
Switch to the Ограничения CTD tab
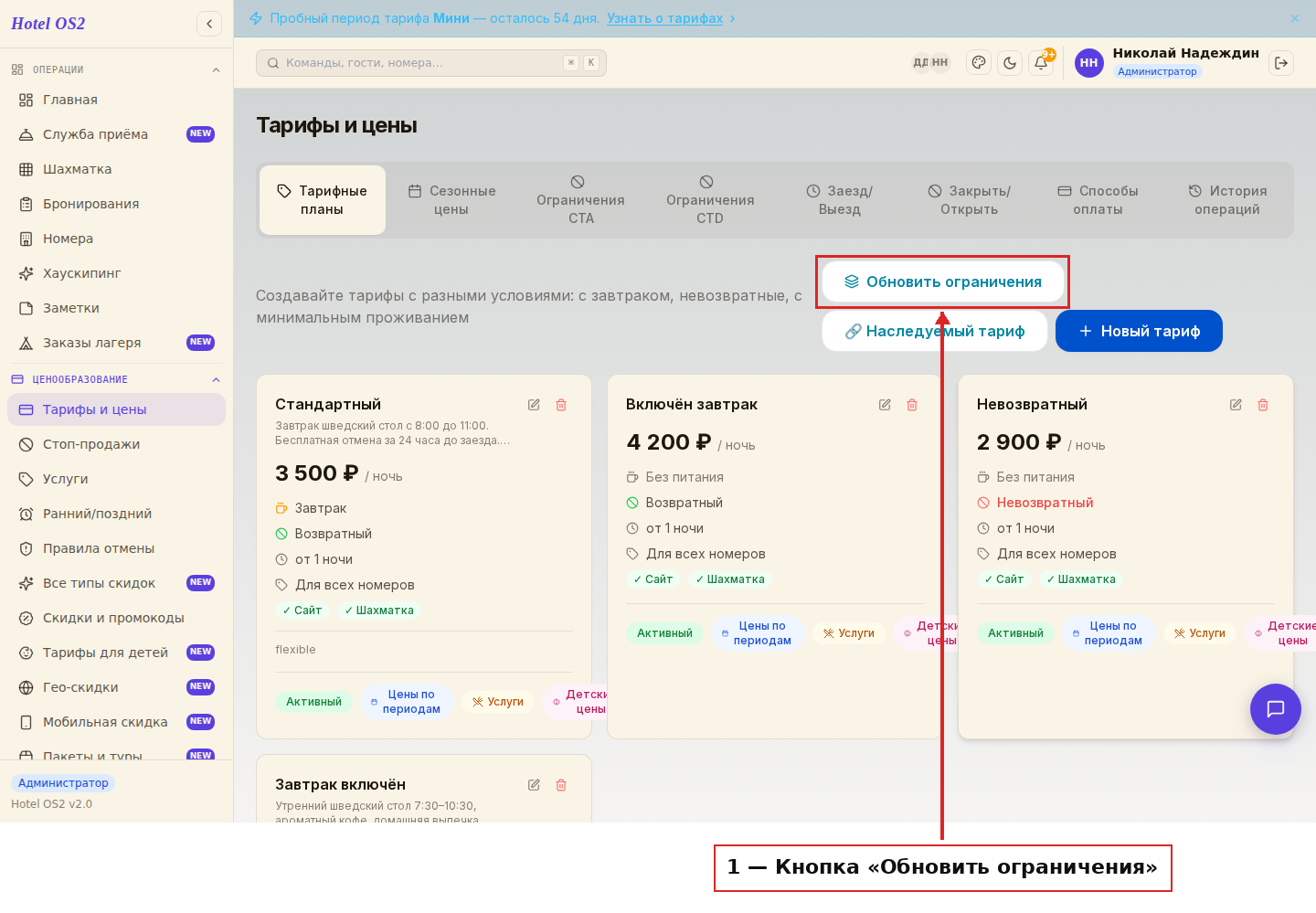pyautogui.click(x=710, y=200)
